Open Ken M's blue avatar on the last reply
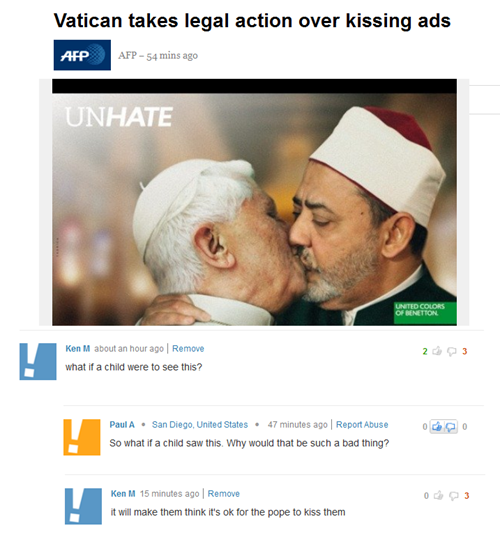Screen dimensions: 500x542 [83, 506]
